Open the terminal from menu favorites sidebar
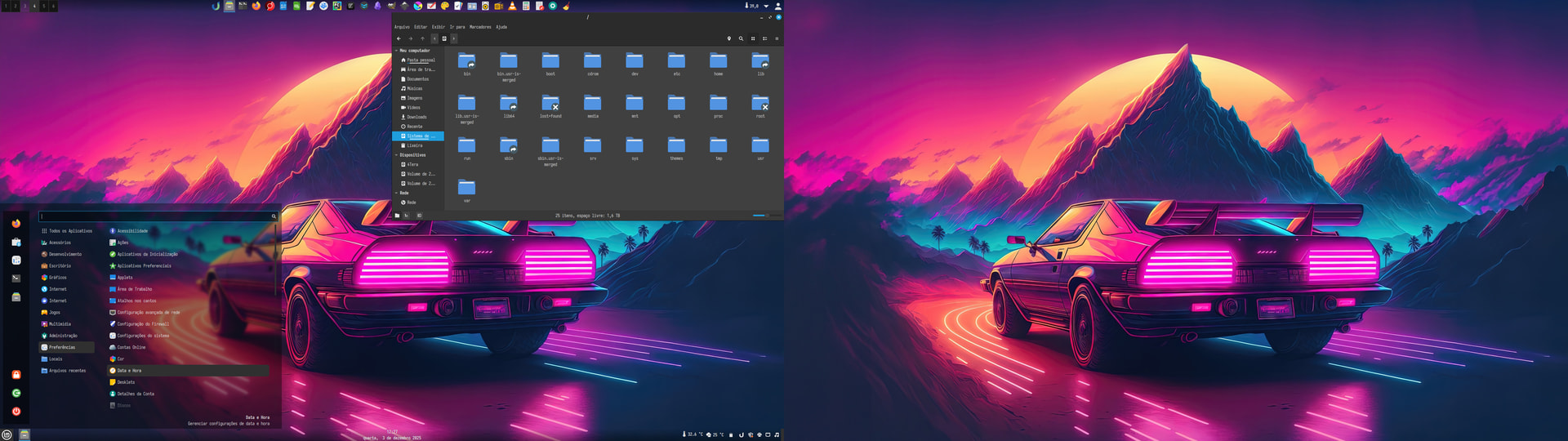This screenshot has height=441, width=1568. (x=16, y=278)
